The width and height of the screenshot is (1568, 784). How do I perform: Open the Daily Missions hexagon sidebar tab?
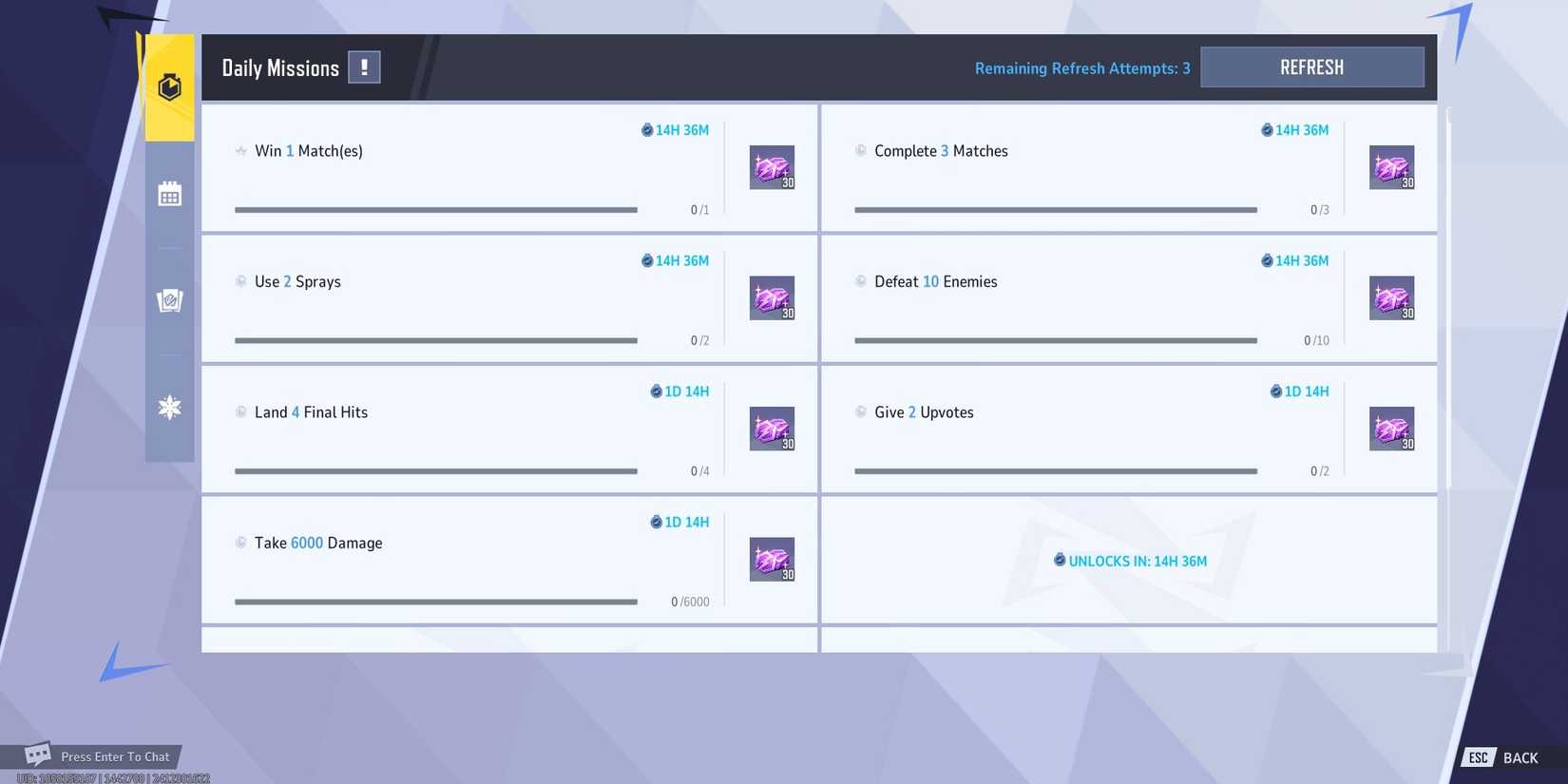point(169,87)
